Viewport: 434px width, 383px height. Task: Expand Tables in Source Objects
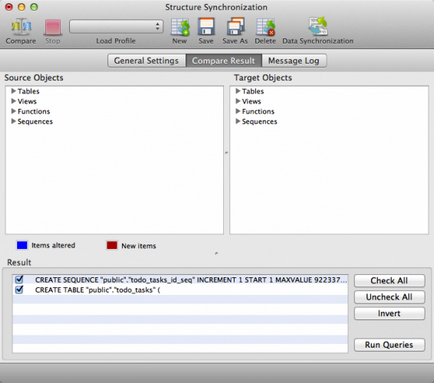(x=13, y=91)
